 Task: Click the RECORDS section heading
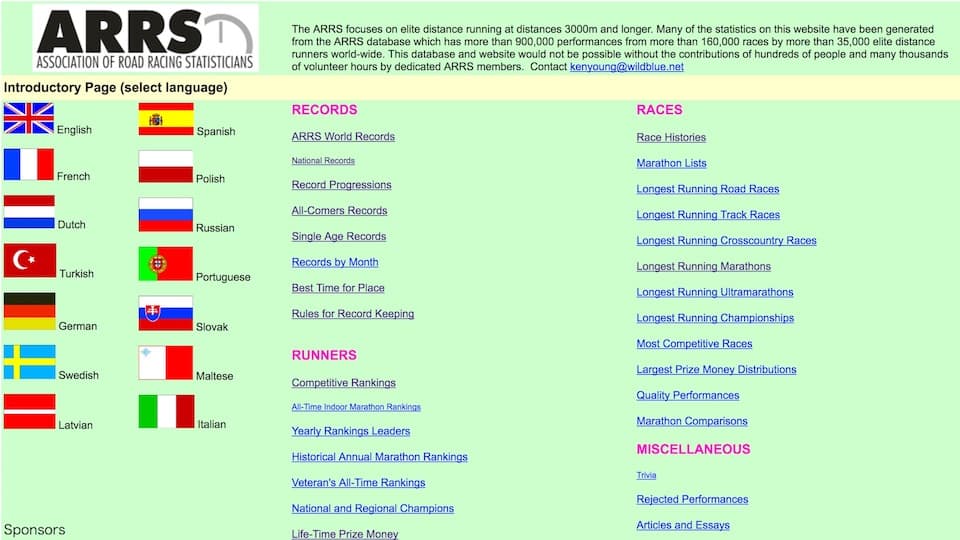324,110
